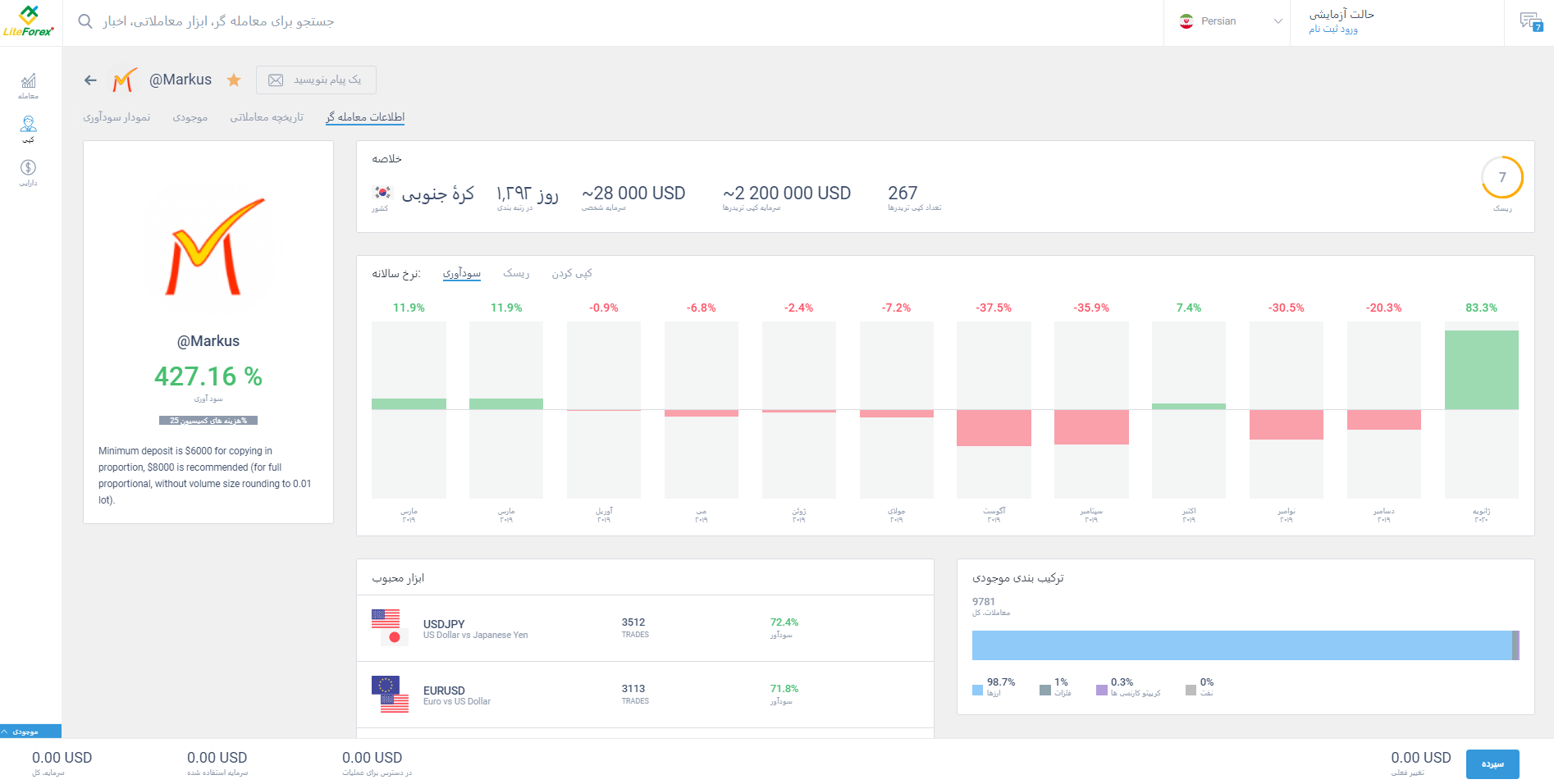Open the EURUSD instrument row
1554x784 pixels.
coord(645,695)
